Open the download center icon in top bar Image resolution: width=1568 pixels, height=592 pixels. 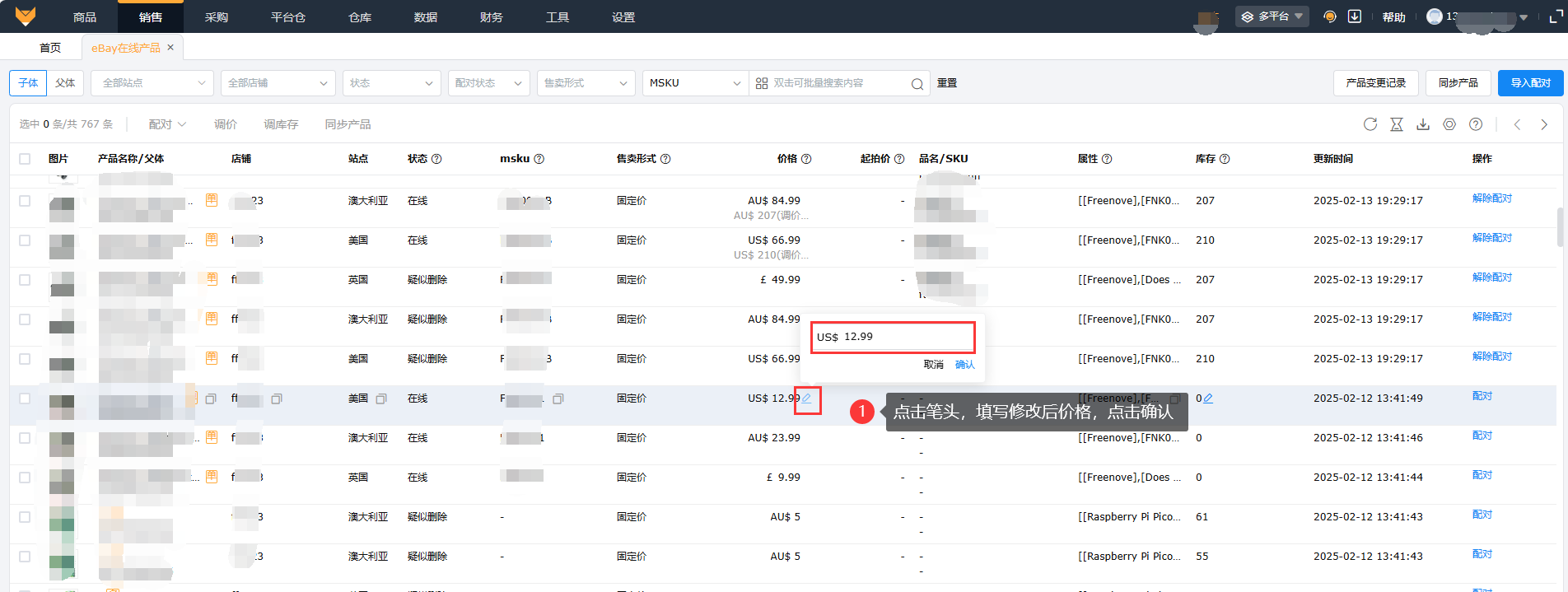coord(1354,16)
